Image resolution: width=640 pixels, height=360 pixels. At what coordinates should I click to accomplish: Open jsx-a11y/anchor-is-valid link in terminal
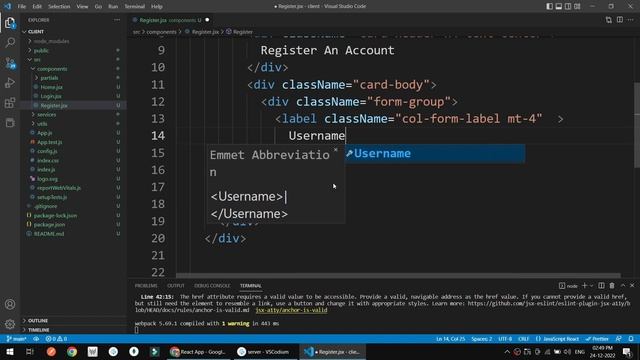point(291,310)
